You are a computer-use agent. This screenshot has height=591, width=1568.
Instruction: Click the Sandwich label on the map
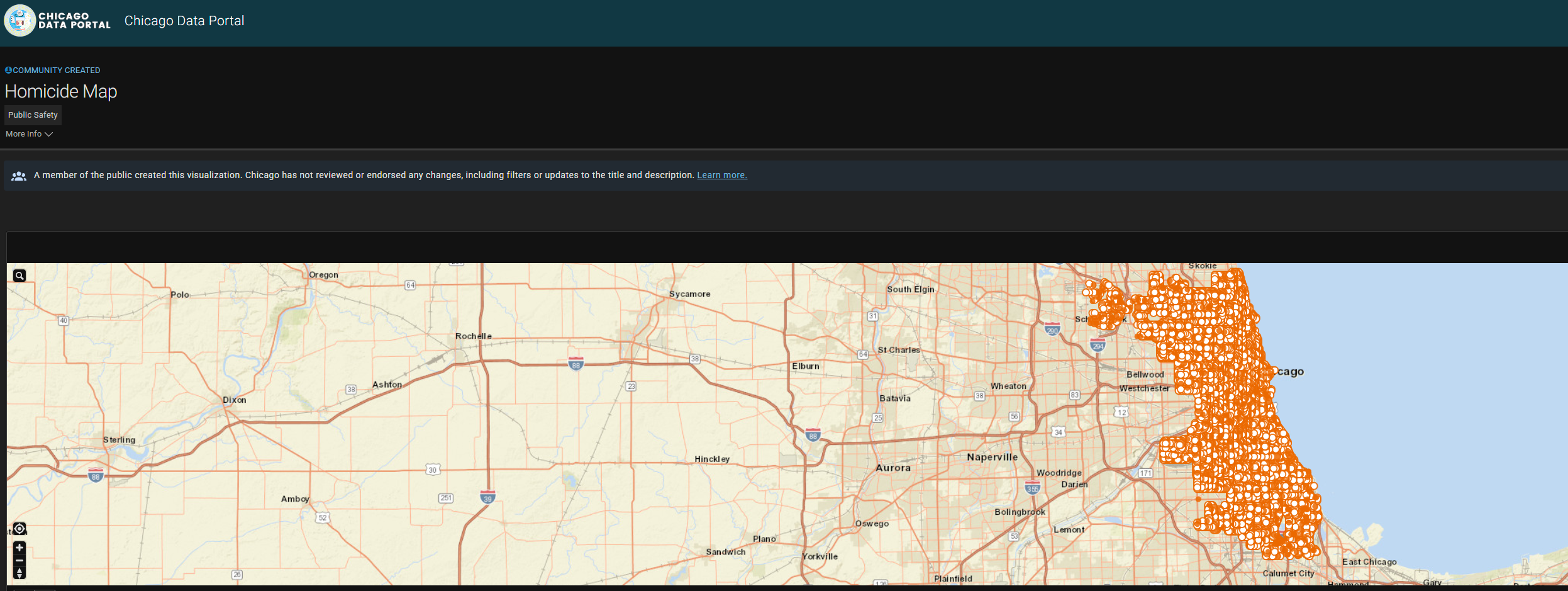[726, 552]
